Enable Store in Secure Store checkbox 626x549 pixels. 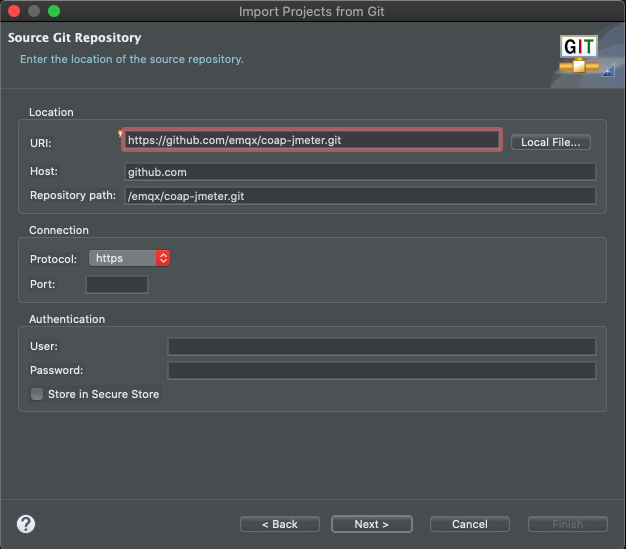click(37, 394)
